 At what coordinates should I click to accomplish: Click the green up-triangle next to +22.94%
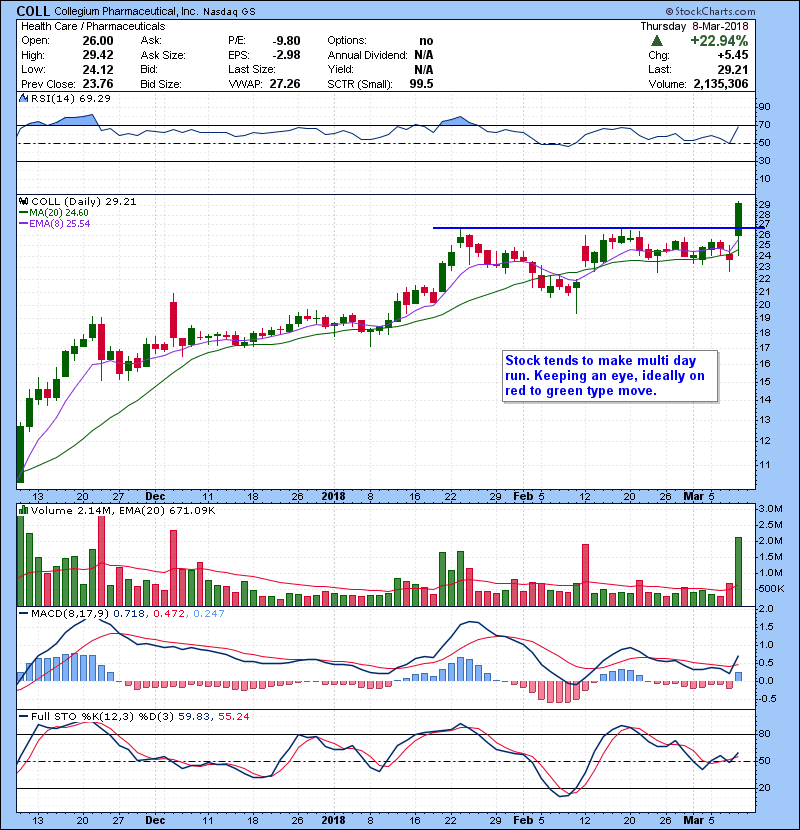[657, 41]
